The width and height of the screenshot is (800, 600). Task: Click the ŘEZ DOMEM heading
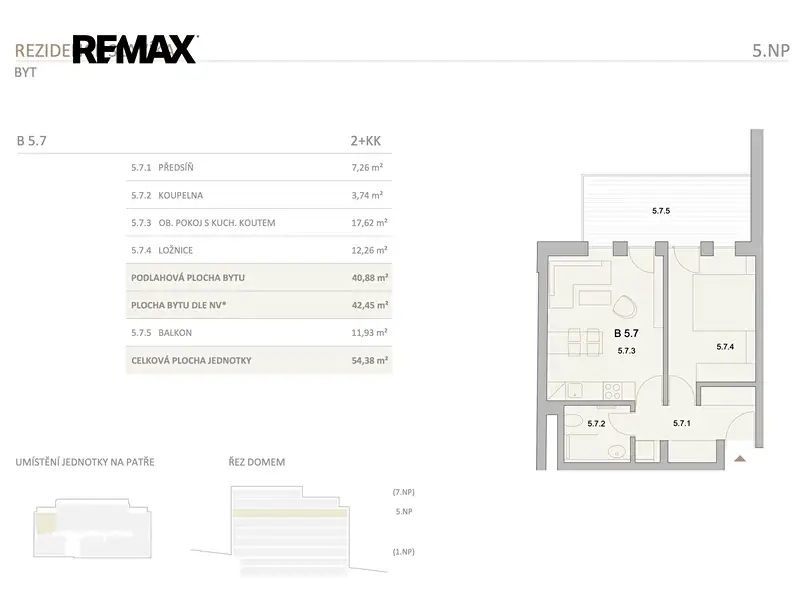[257, 462]
